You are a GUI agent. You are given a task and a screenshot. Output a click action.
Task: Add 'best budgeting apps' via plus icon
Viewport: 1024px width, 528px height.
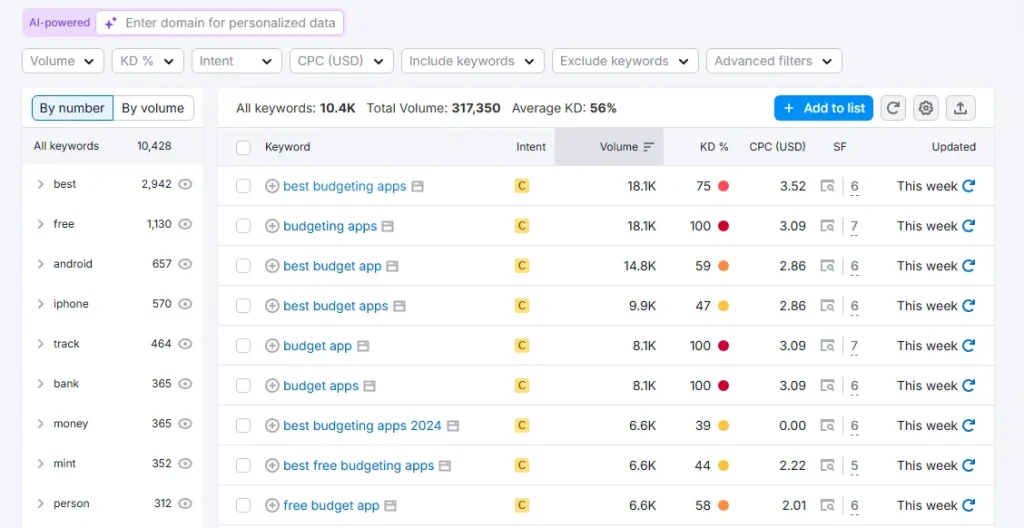coord(272,186)
